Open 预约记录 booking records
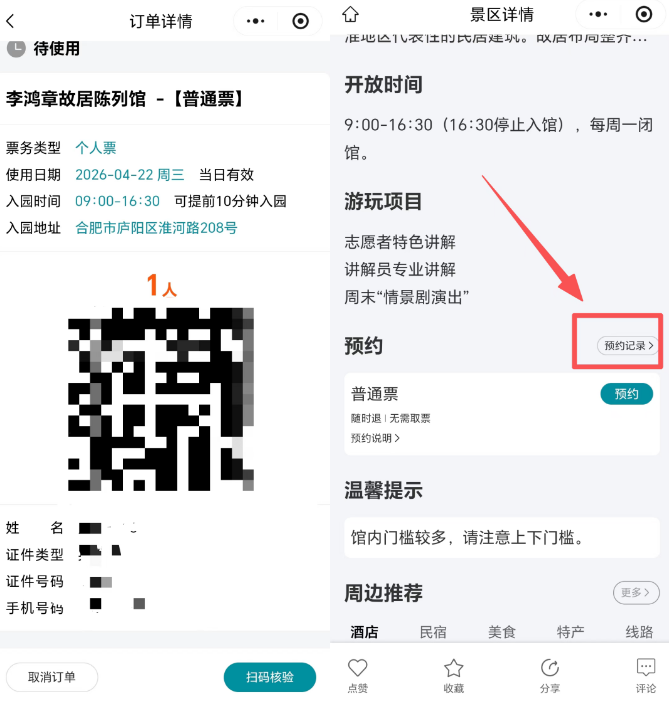 pos(628,345)
